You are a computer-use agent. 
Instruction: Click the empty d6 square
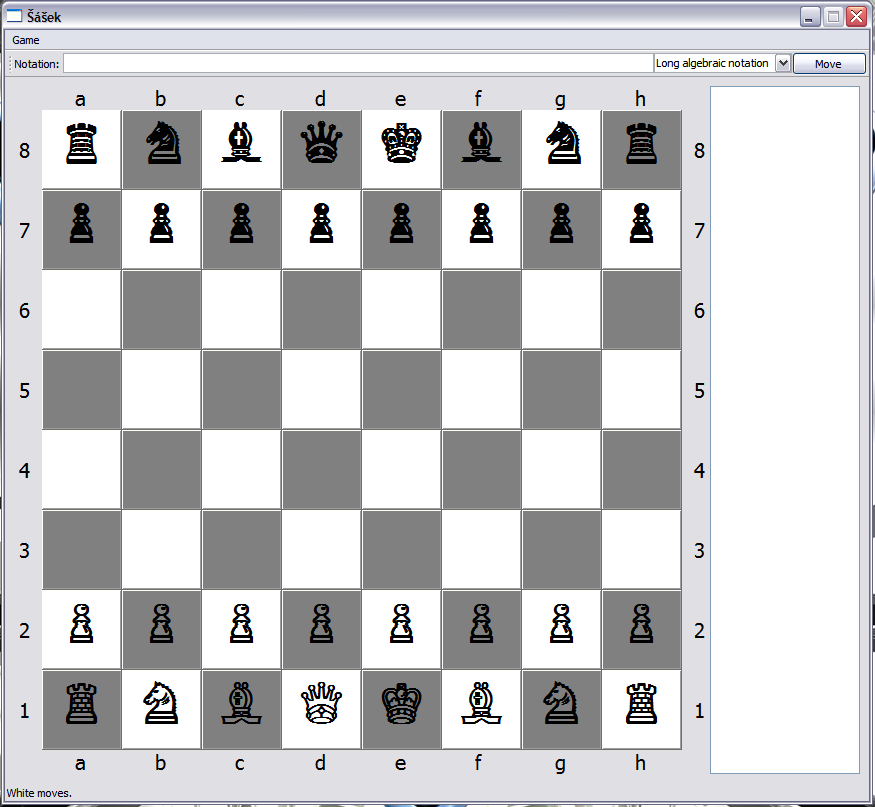coord(321,310)
